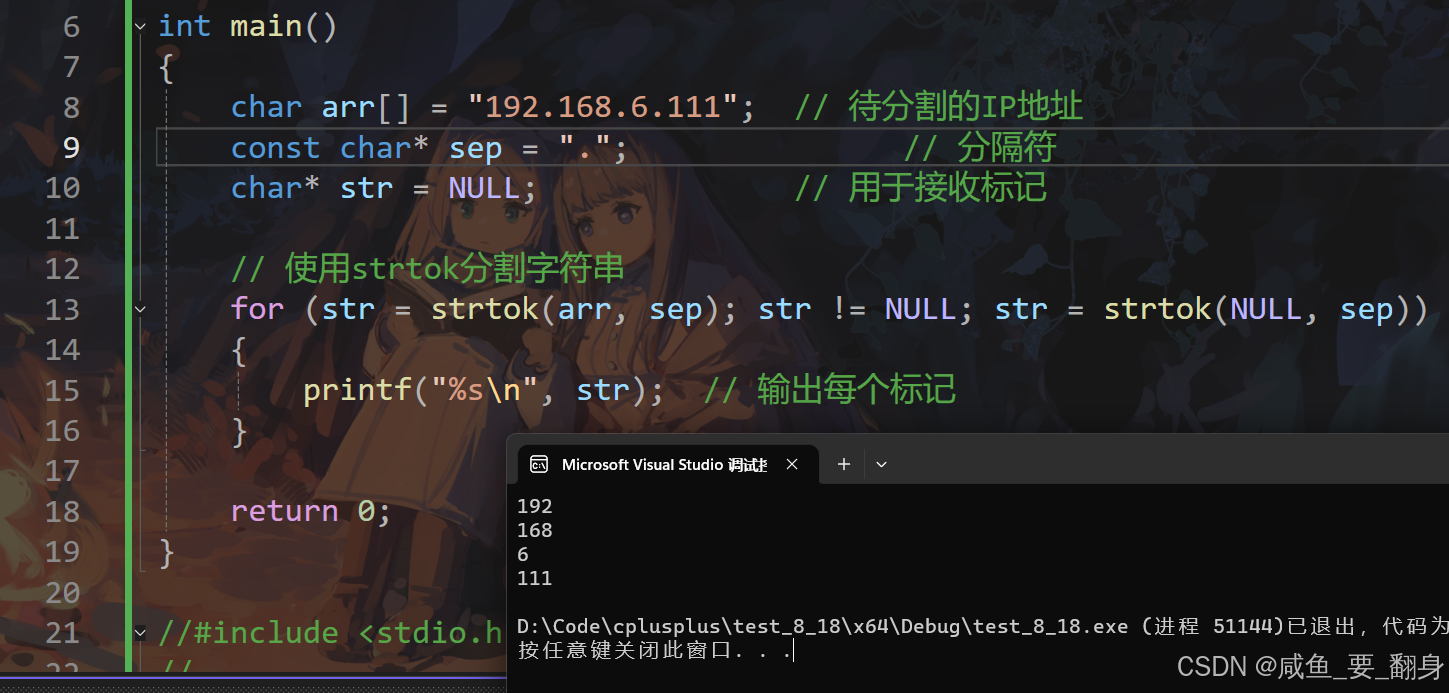Screen dimensions: 1449x693
Task: Click the console icon on the terminal tab
Action: pos(539,464)
